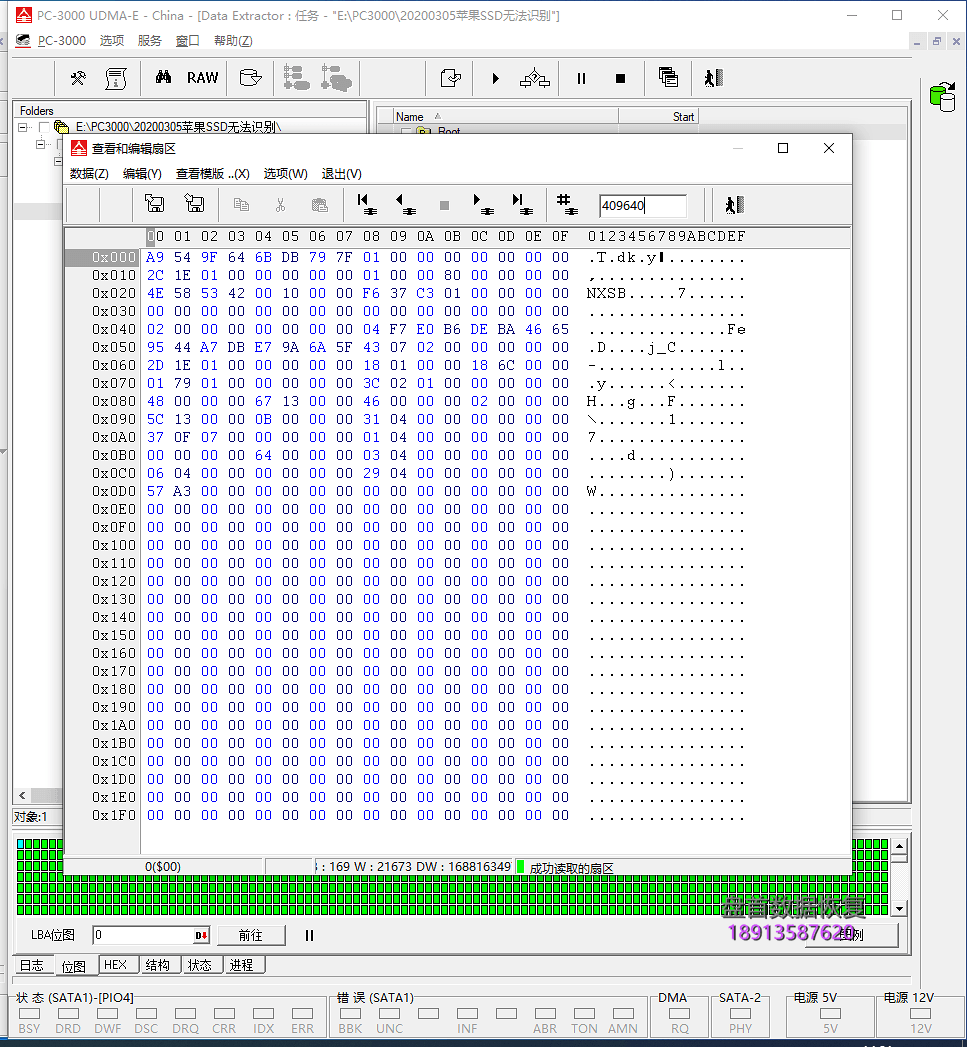Screen dimensions: 967x1047
Task: Open the 窗口 menu in main window
Action: 188,41
